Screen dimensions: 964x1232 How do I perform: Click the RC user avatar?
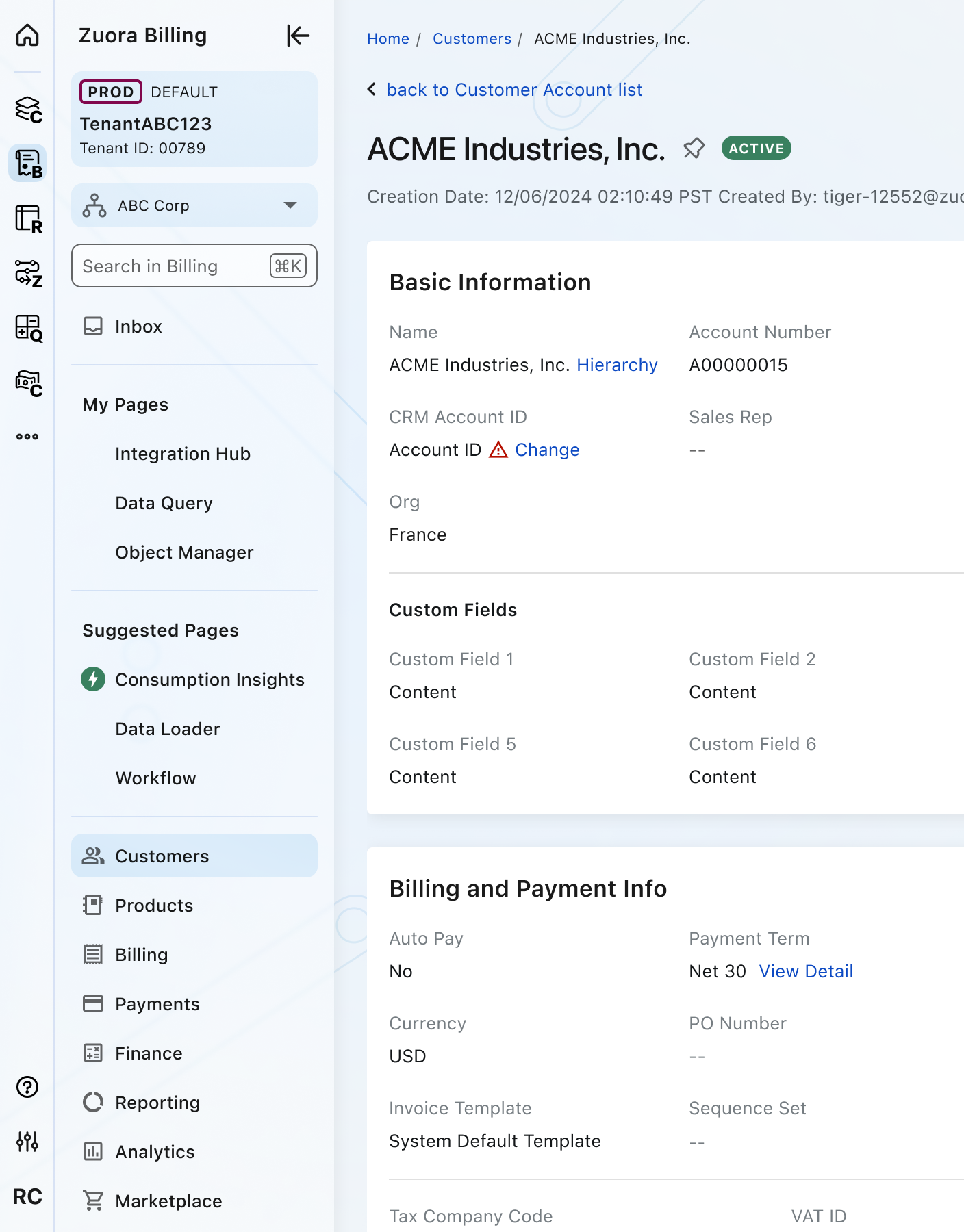click(x=27, y=1196)
